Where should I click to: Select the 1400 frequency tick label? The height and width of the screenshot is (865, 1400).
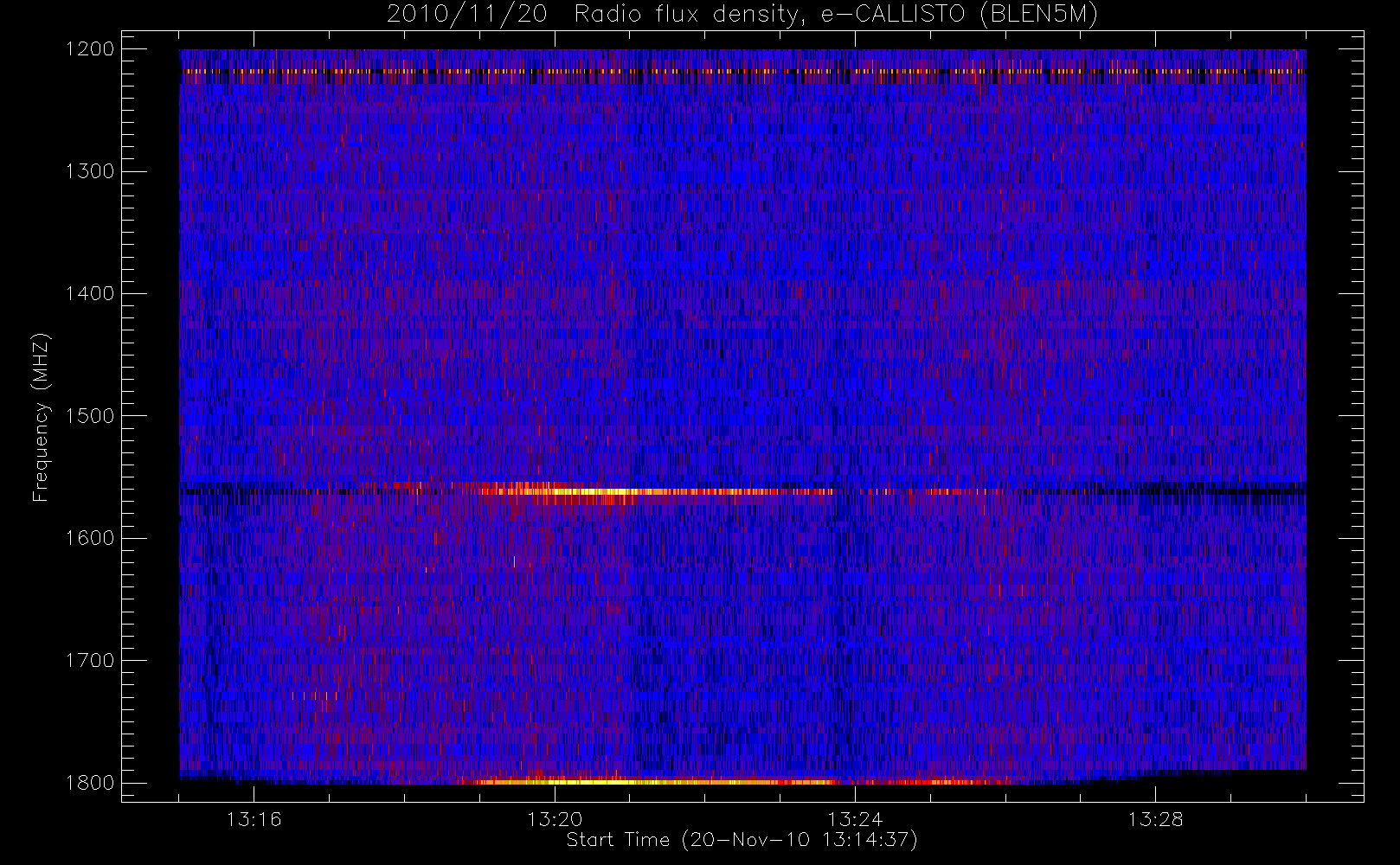[90, 293]
